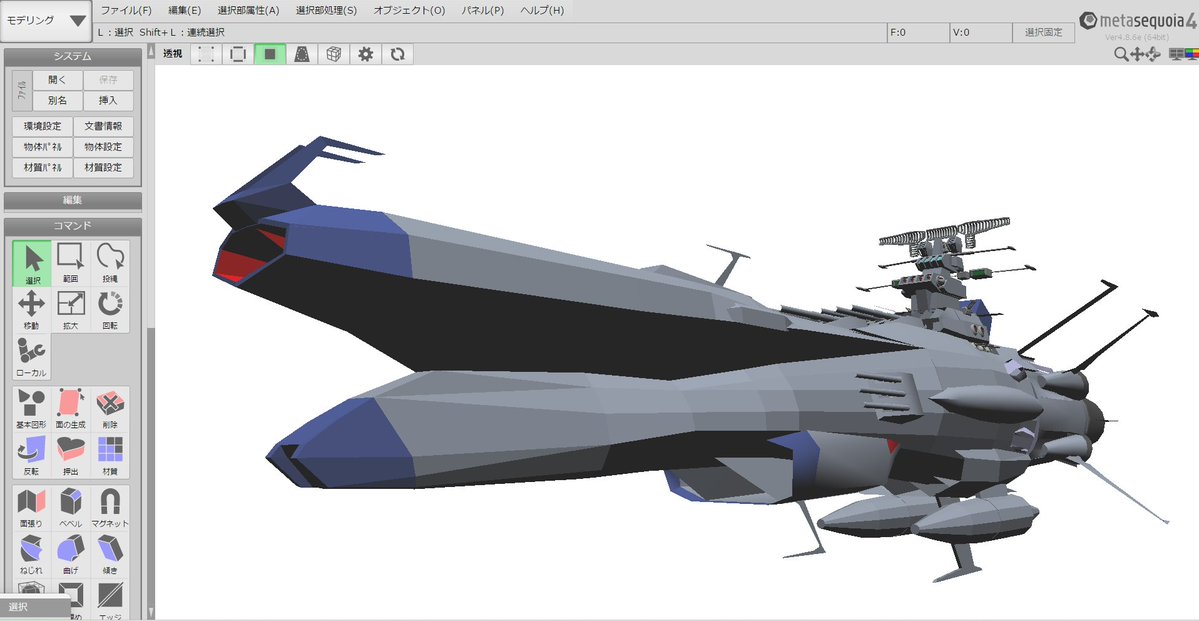Collapse the システム panel header

pyautogui.click(x=73, y=57)
